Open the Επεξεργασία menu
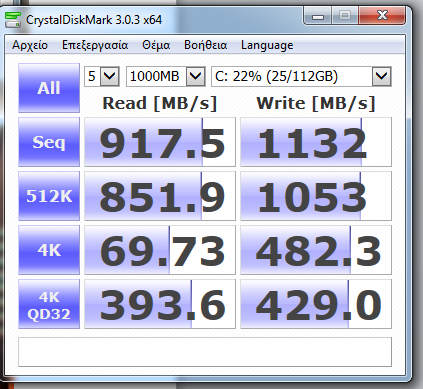 point(95,45)
